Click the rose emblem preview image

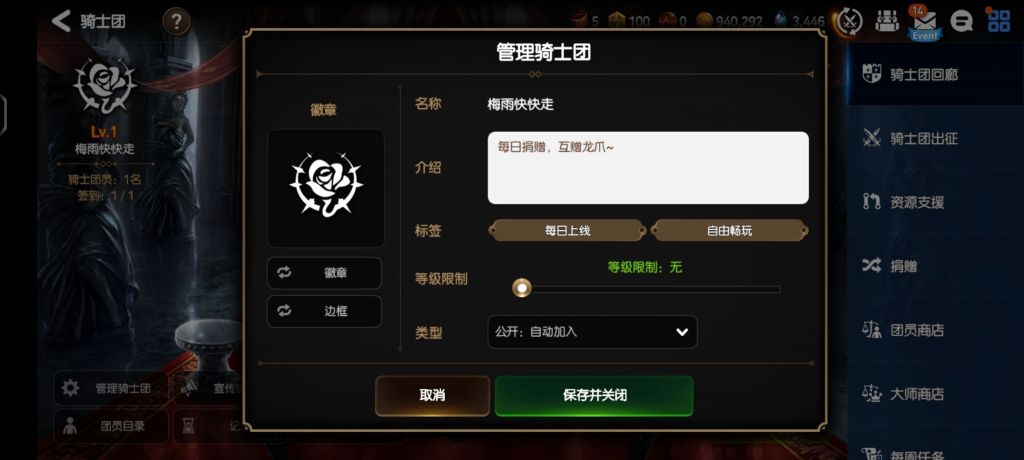coord(326,188)
